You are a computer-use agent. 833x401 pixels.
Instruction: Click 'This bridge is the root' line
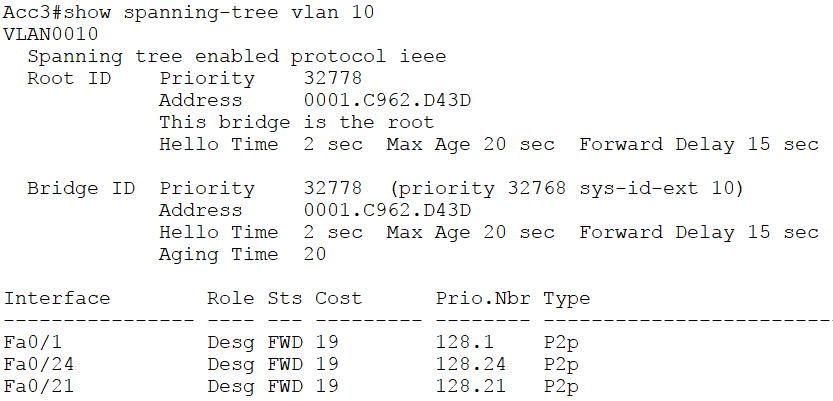(x=296, y=122)
